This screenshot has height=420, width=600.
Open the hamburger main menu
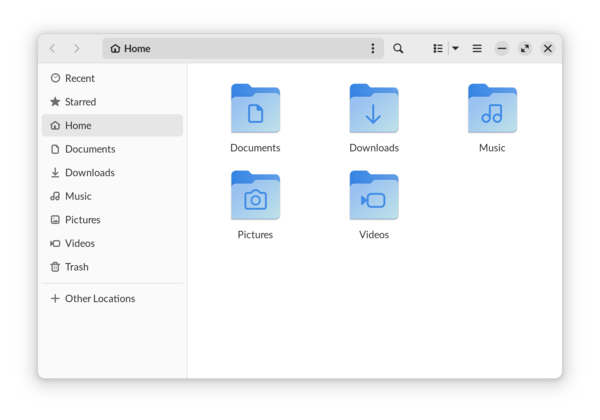[x=477, y=48]
